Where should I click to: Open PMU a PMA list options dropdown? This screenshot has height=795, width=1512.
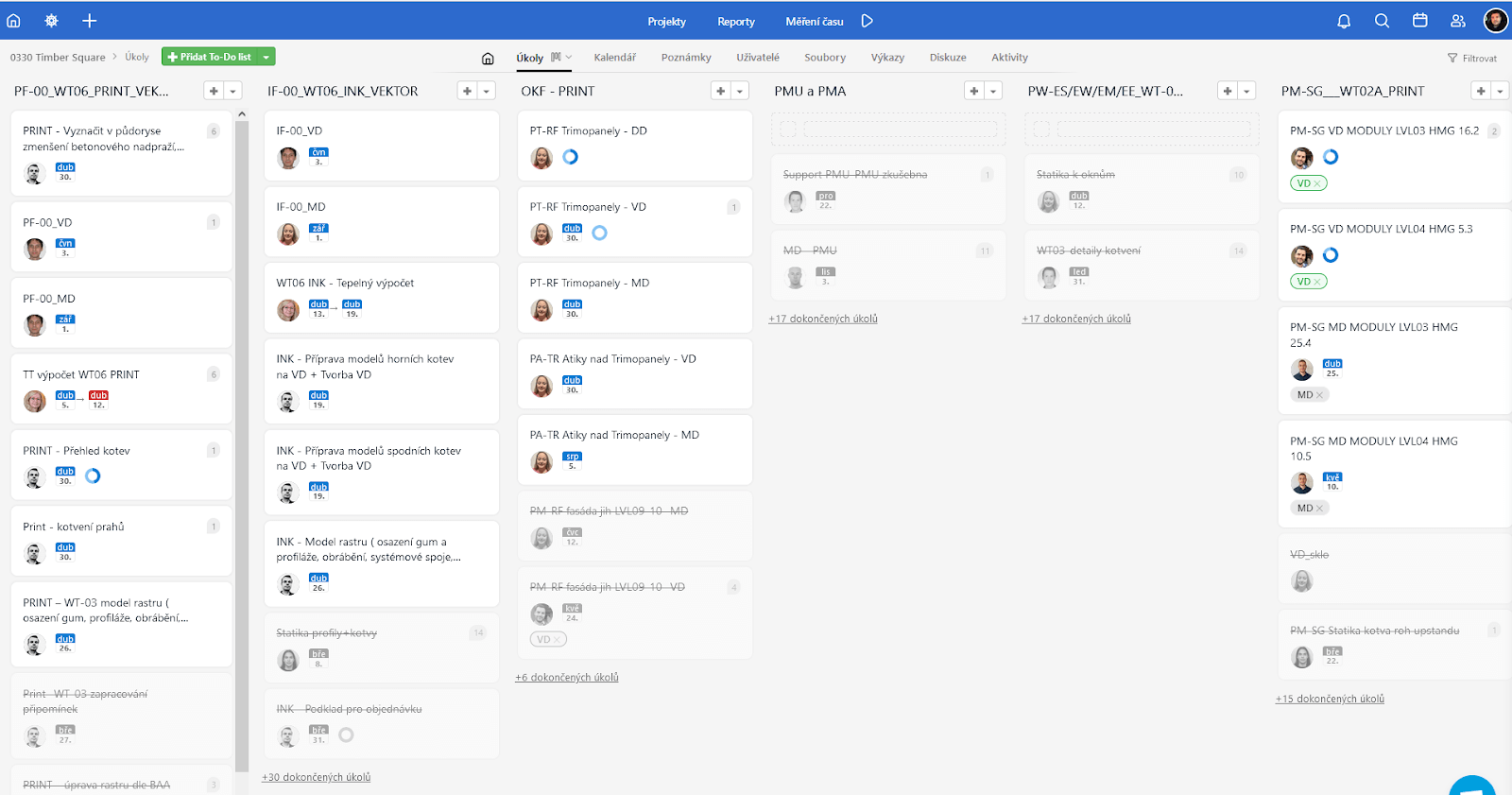993,91
